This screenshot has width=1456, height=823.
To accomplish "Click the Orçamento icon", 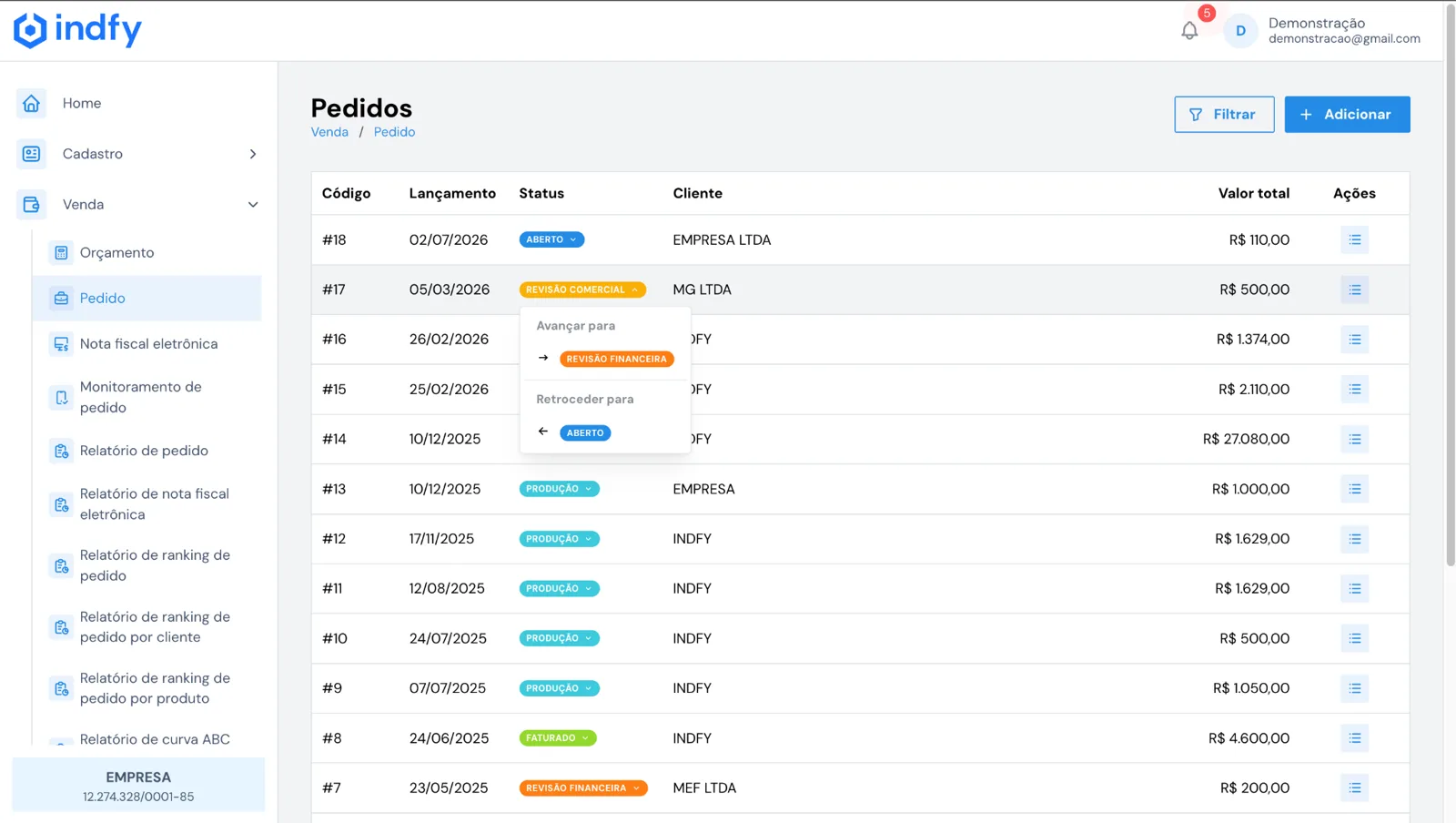I will tap(61, 252).
